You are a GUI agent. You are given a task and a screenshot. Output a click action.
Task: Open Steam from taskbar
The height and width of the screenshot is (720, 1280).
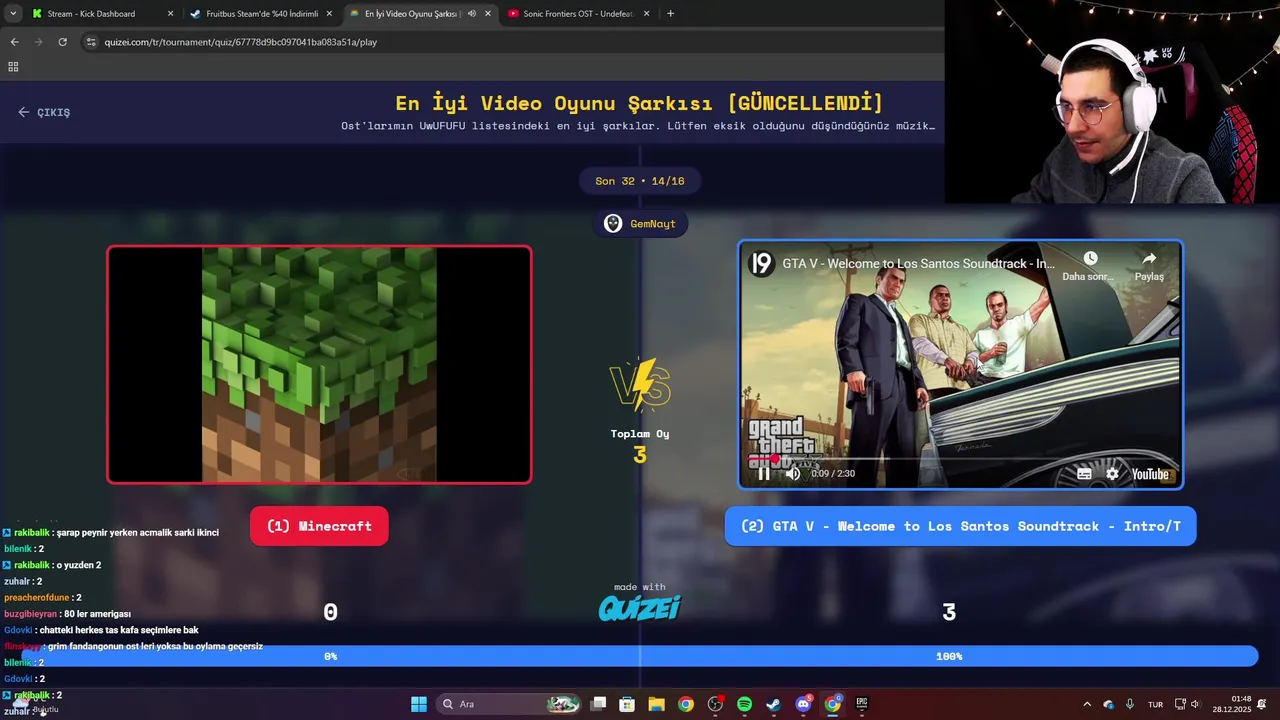(773, 704)
